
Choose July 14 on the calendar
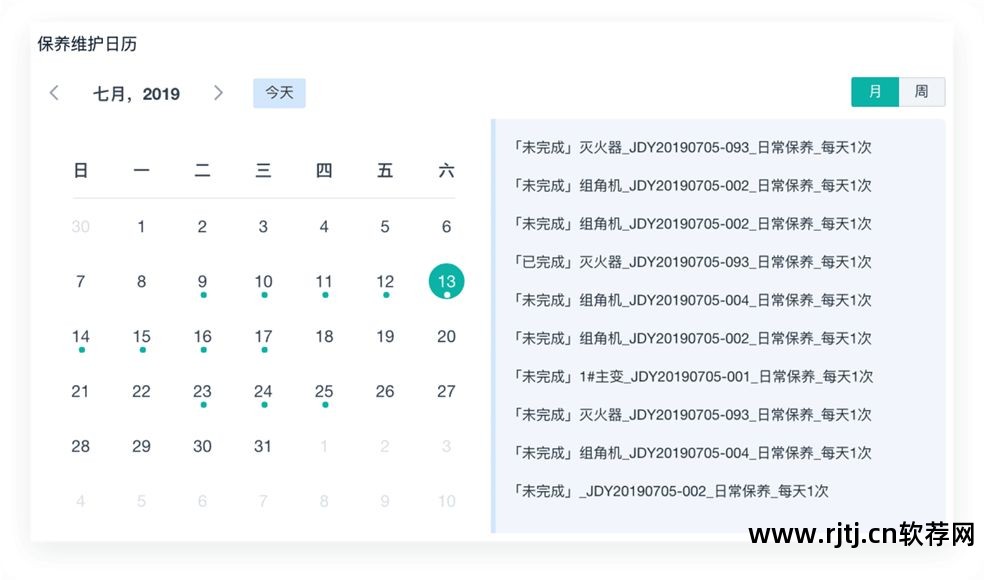click(x=80, y=336)
